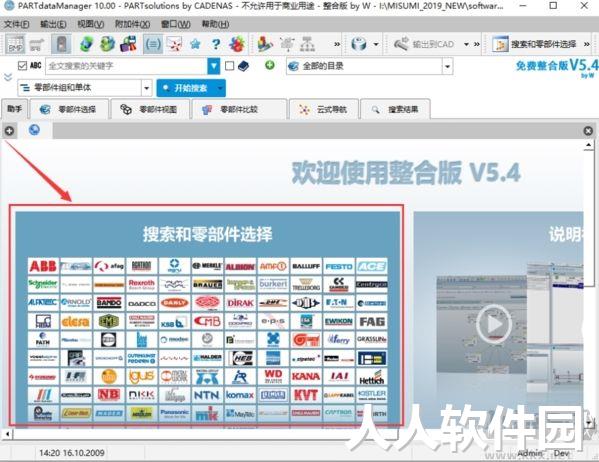599x462 pixels.
Task: Select the ABB catalog logo
Action: (x=43, y=266)
